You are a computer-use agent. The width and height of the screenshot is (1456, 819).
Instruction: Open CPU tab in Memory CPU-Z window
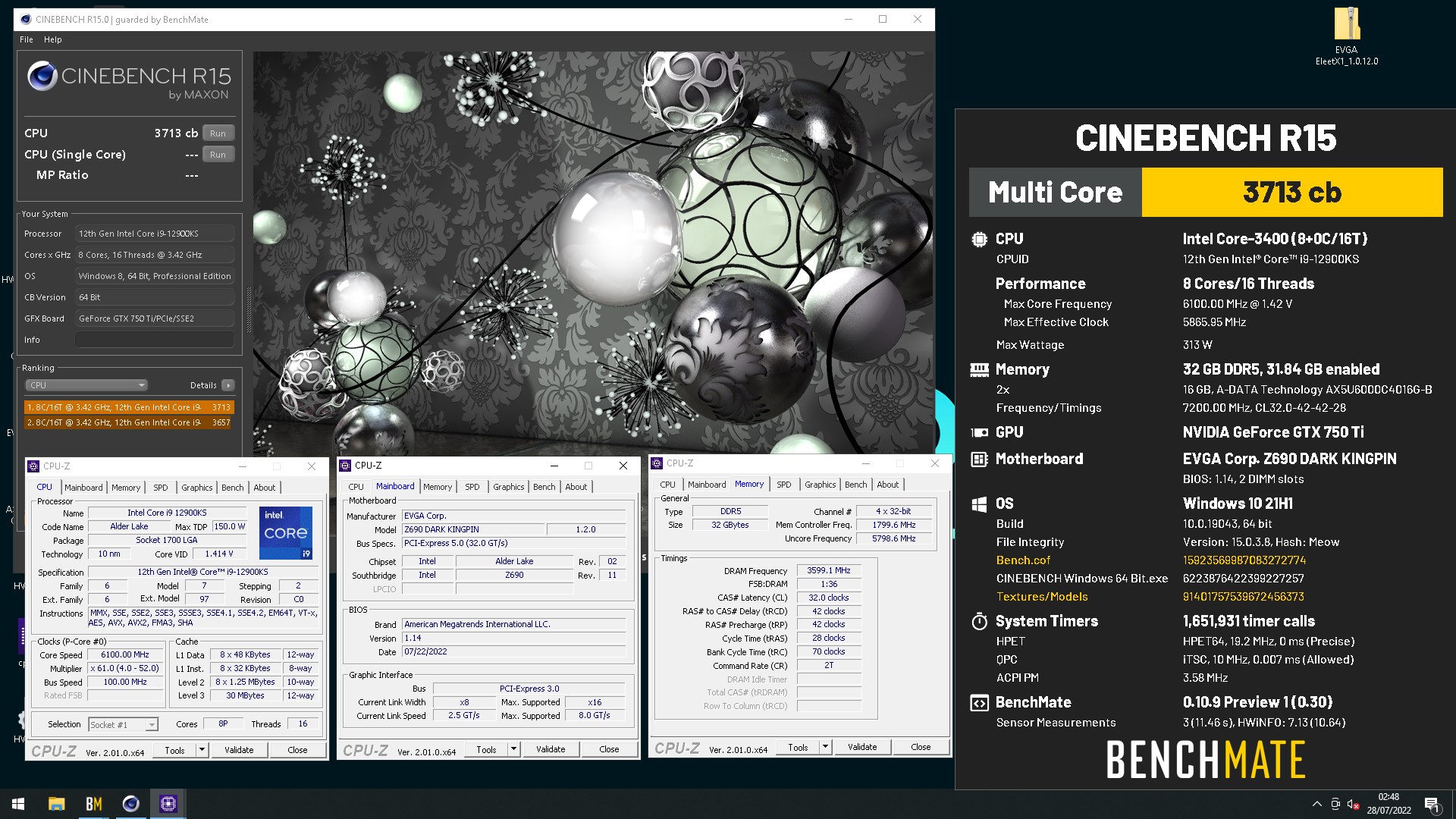[667, 485]
